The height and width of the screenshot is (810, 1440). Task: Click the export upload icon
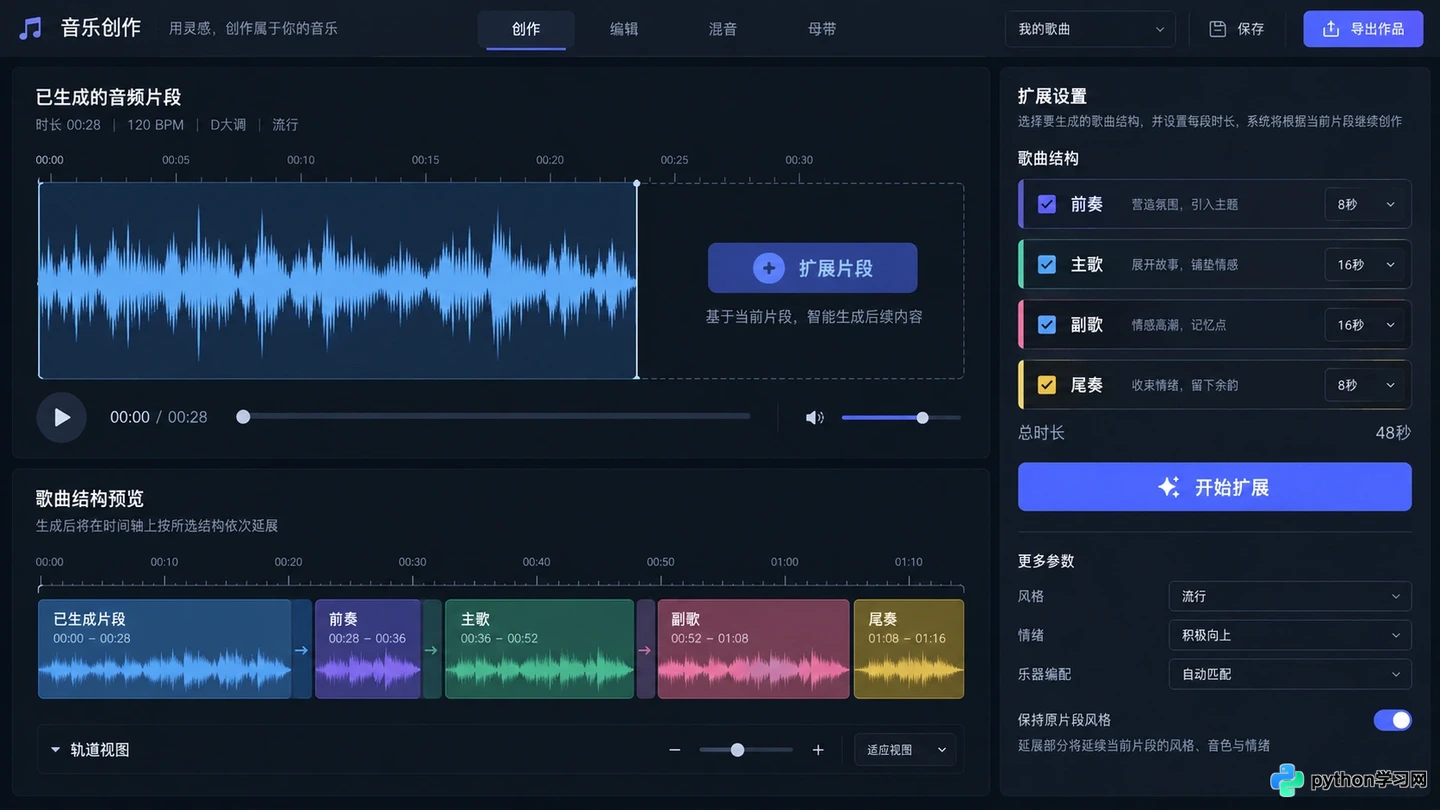tap(1331, 29)
